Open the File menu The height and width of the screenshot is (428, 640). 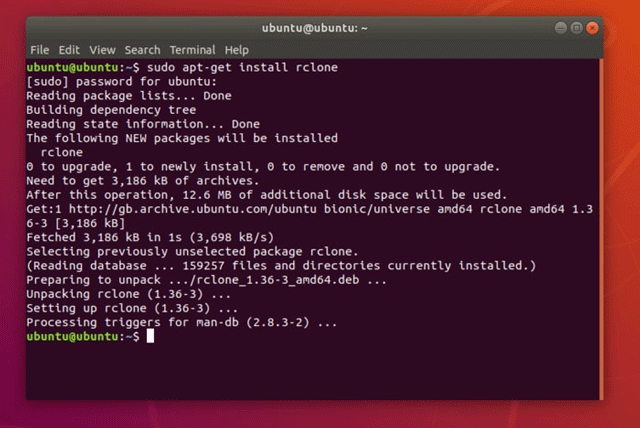click(40, 49)
